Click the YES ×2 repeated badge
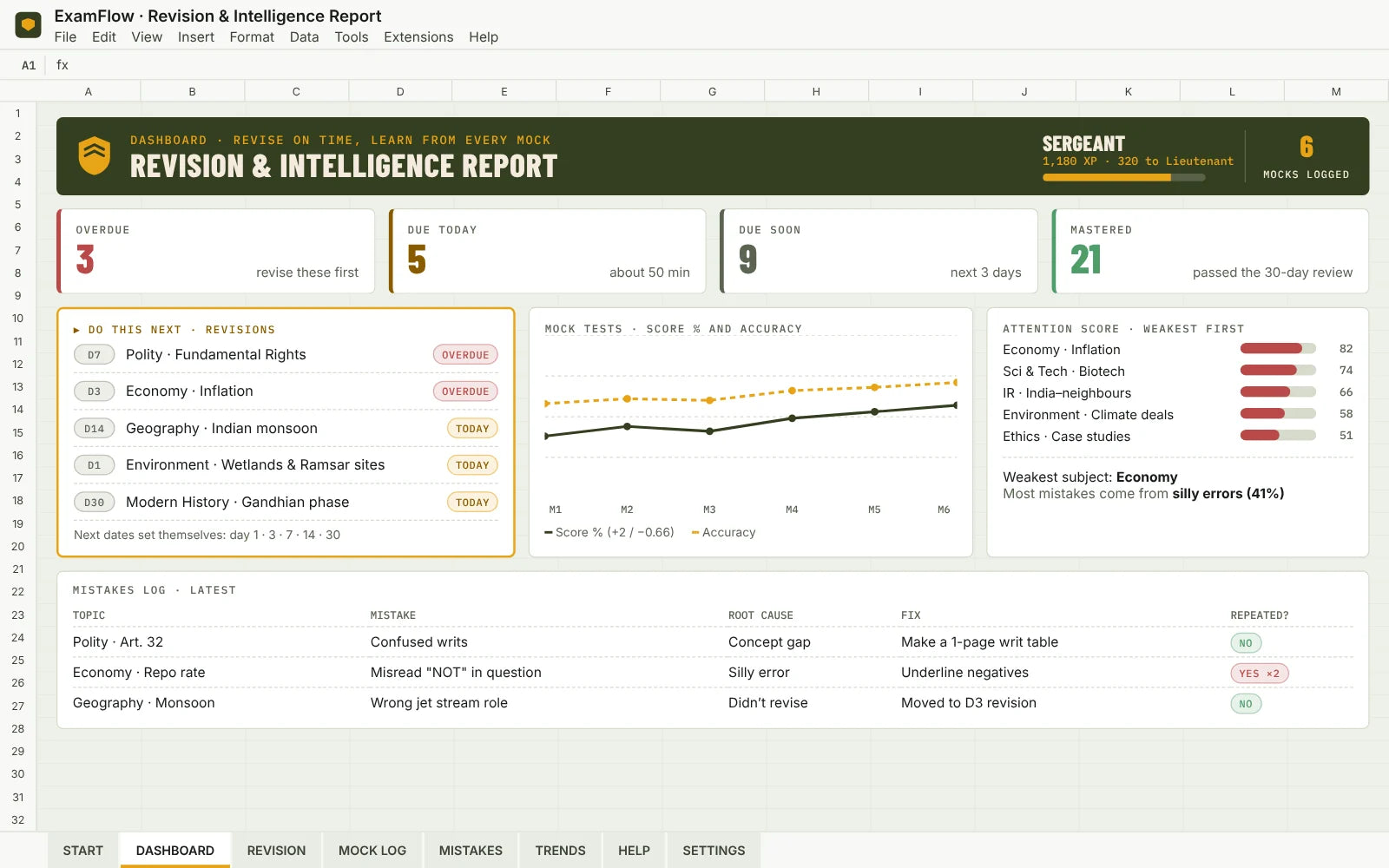The width and height of the screenshot is (1389, 868). click(1260, 674)
